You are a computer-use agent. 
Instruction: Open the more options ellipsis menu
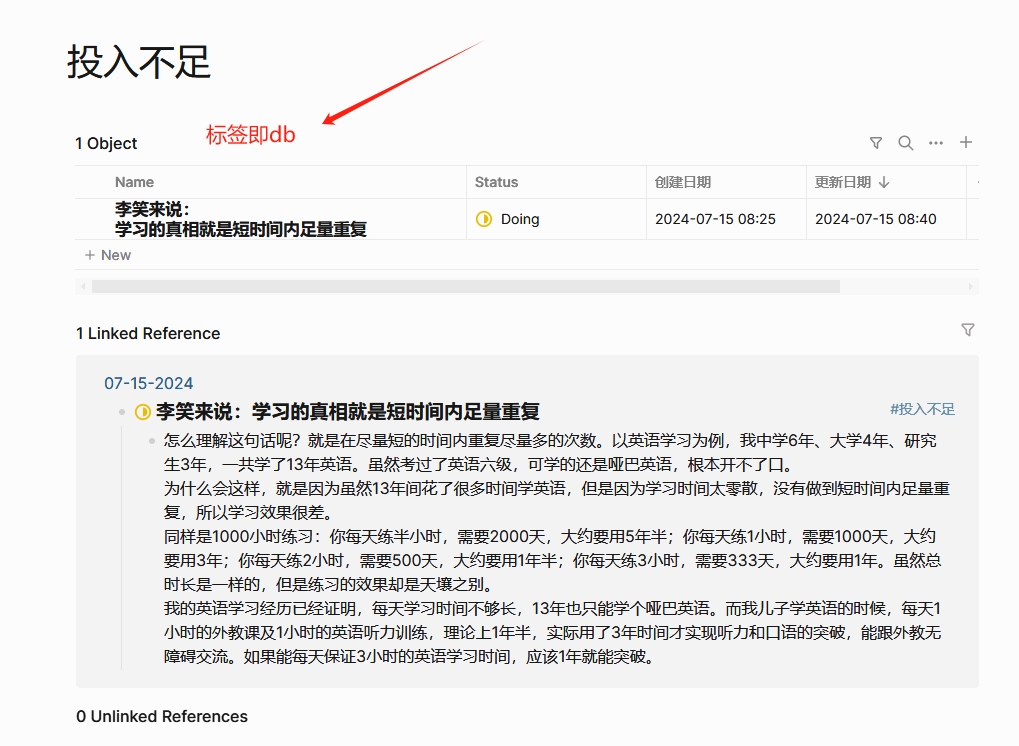935,142
